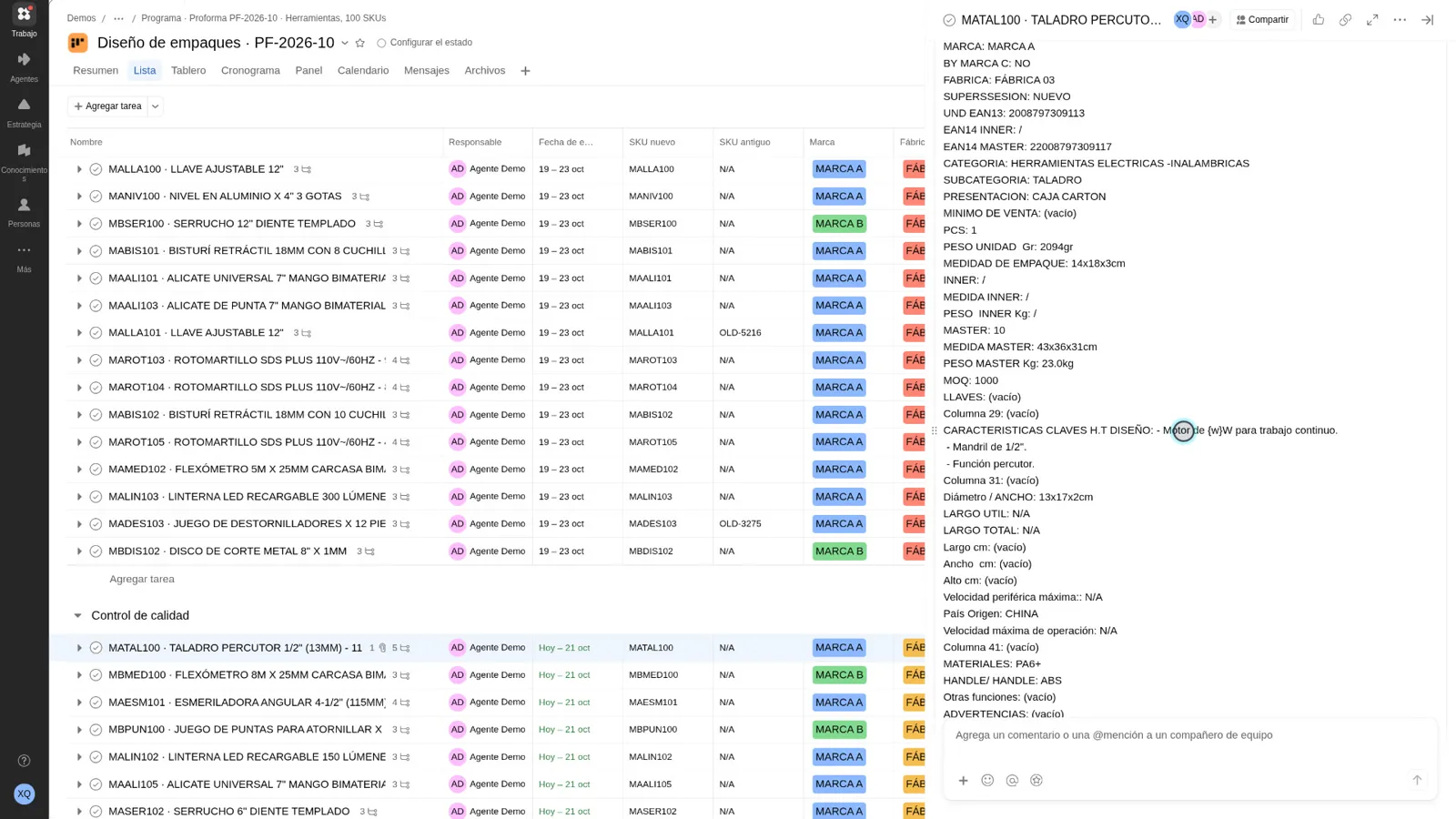
Task: Mark MBSER100 Serrucho task complete
Action: pyautogui.click(x=96, y=224)
